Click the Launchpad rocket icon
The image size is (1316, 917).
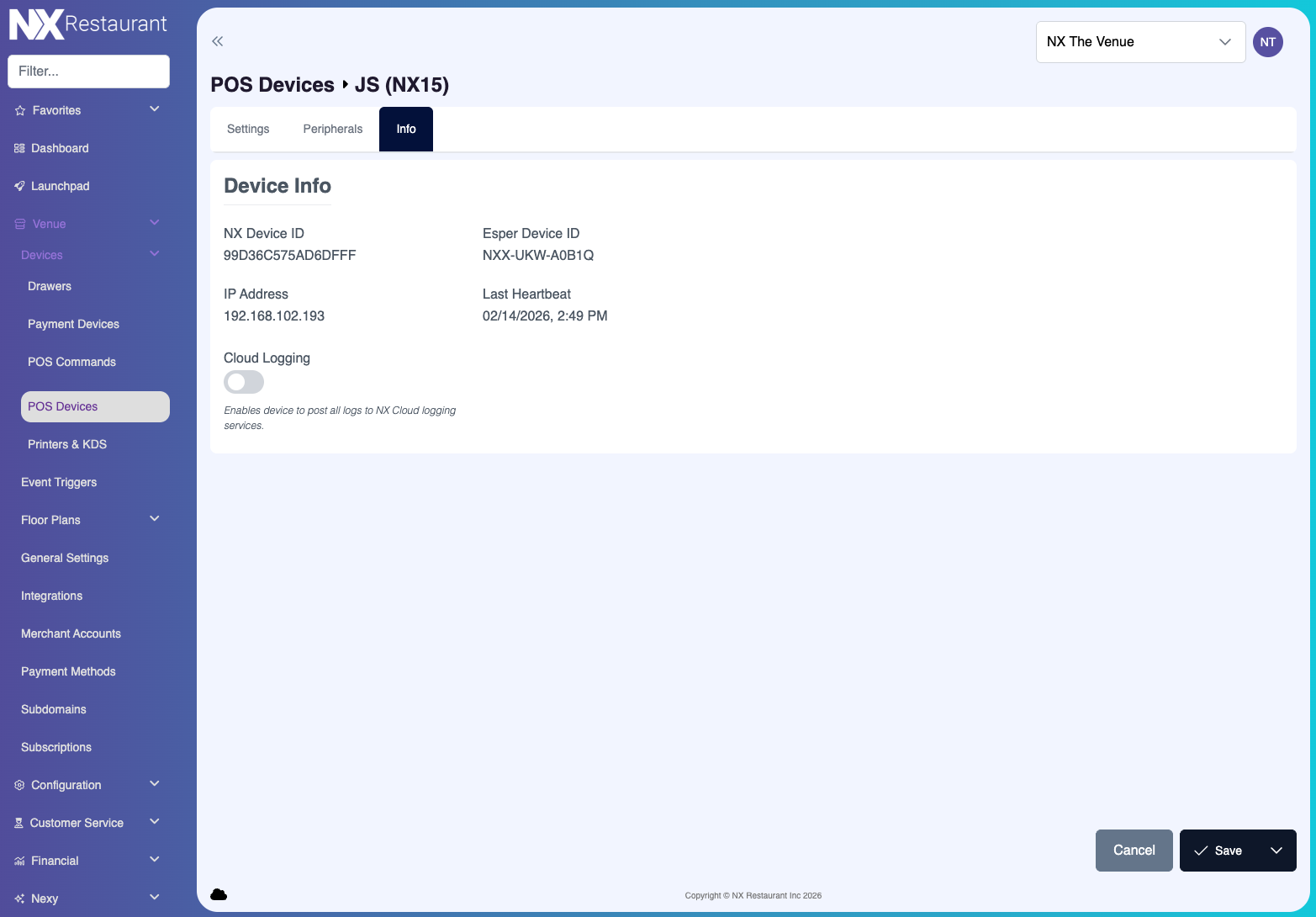coord(19,187)
